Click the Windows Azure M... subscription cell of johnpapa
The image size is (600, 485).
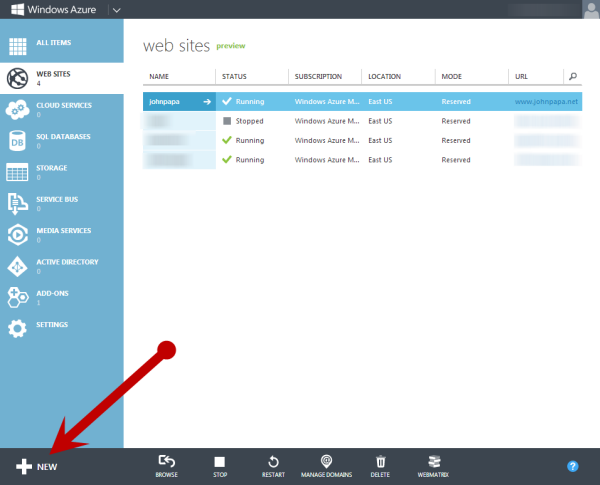coord(327,102)
